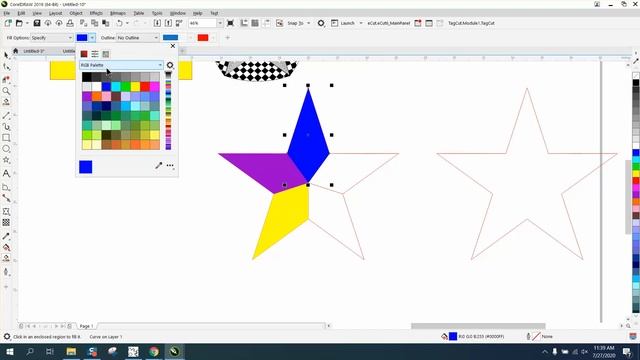640x360 pixels.
Task: Pick the yellow swatch in RGB Palette
Action: [x=135, y=87]
